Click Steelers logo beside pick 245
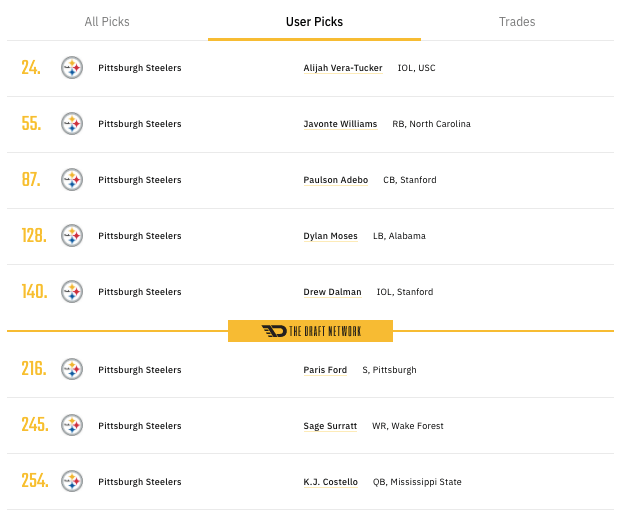Screen dimensions: 632x520 tap(72, 426)
